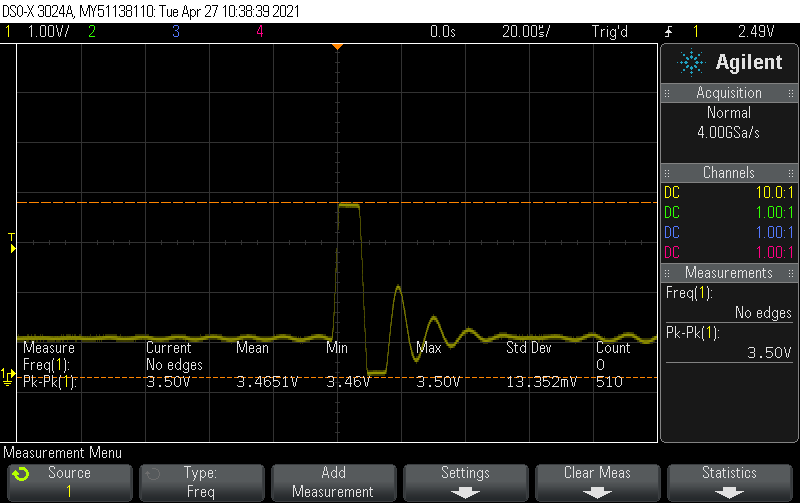Screen dimensions: 800x503
Task: Click the Agilent logo starburst icon
Action: pyautogui.click(x=691, y=62)
